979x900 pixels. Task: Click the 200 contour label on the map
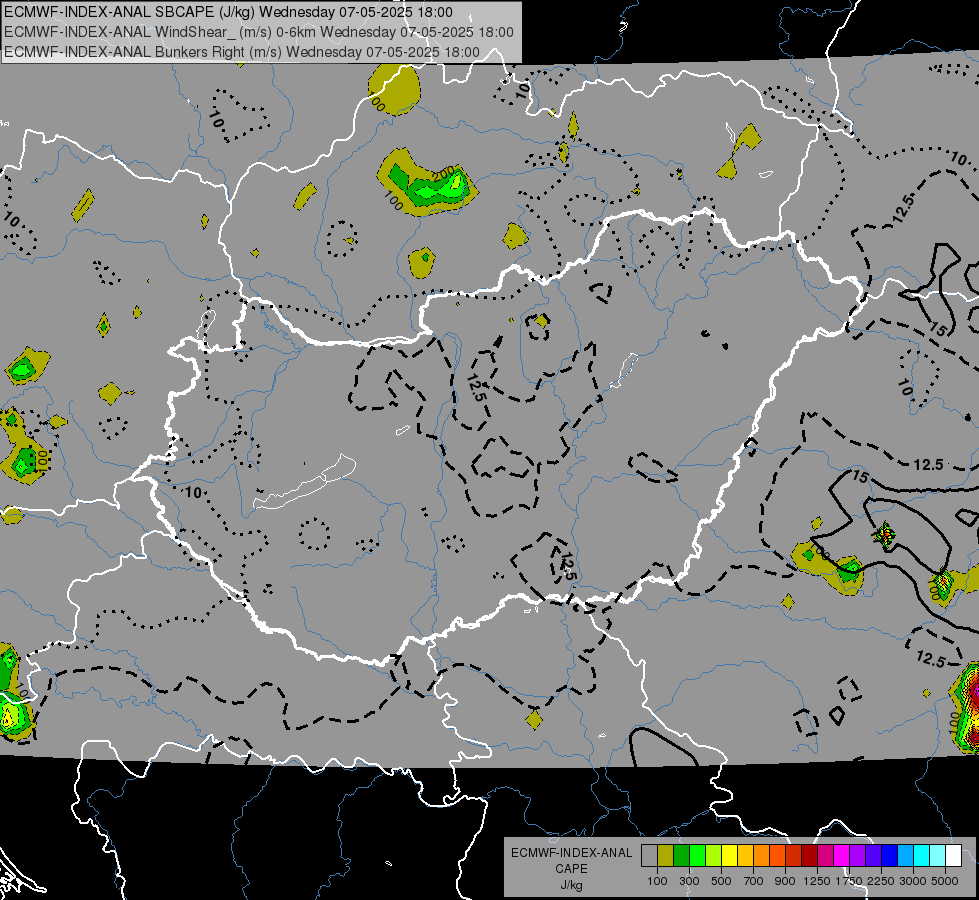tap(445, 176)
